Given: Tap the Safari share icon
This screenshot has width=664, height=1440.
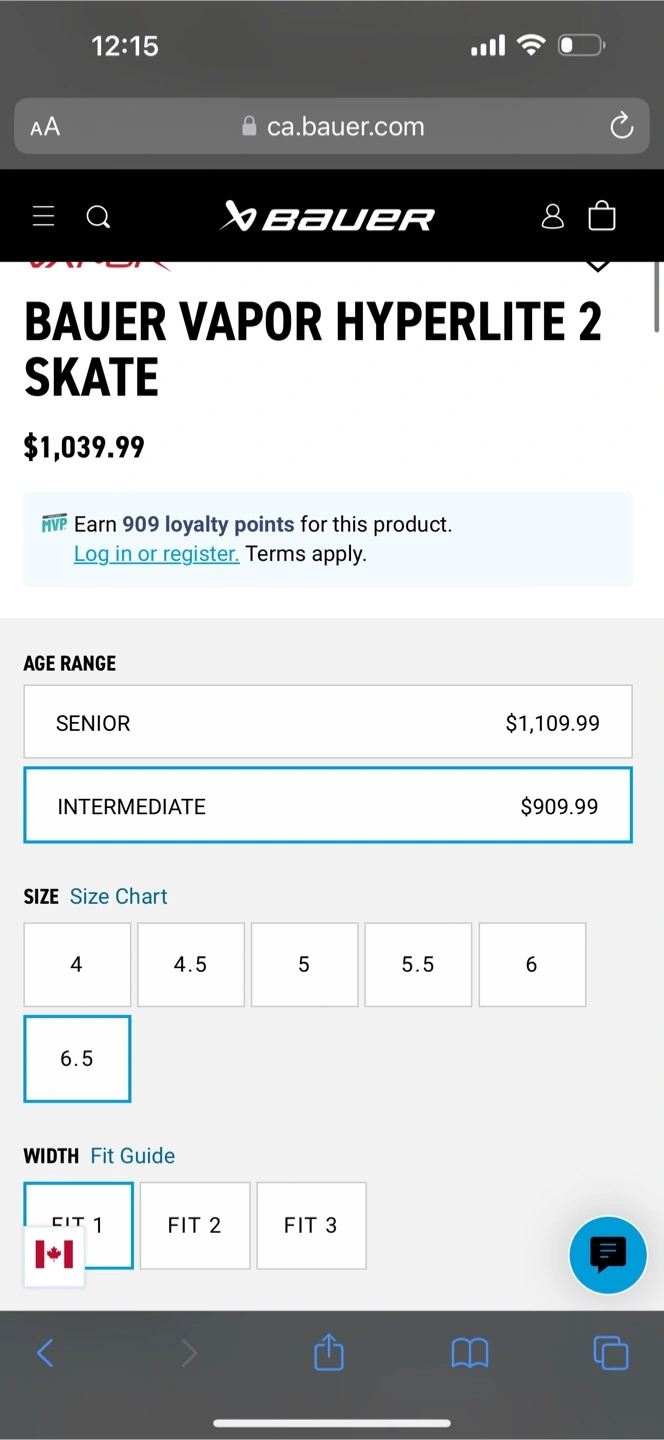Looking at the screenshot, I should (x=329, y=1353).
